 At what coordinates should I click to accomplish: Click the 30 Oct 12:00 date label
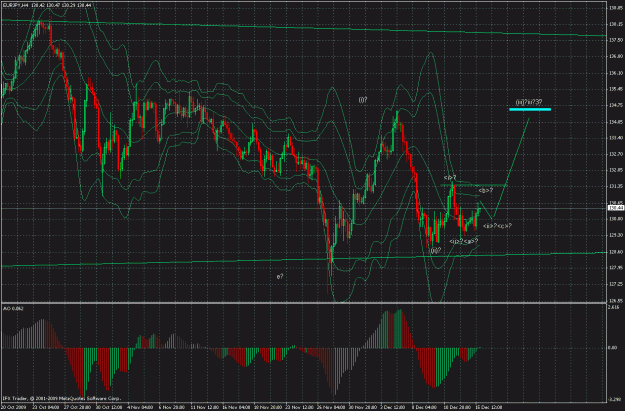click(108, 407)
